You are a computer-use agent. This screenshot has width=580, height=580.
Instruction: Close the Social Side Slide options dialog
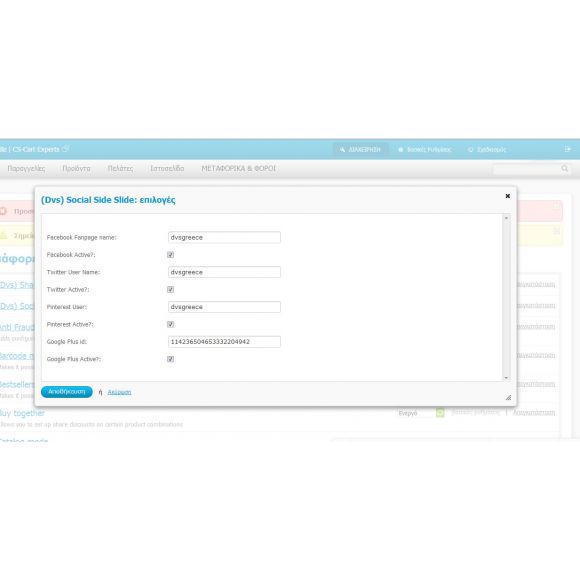coord(508,196)
